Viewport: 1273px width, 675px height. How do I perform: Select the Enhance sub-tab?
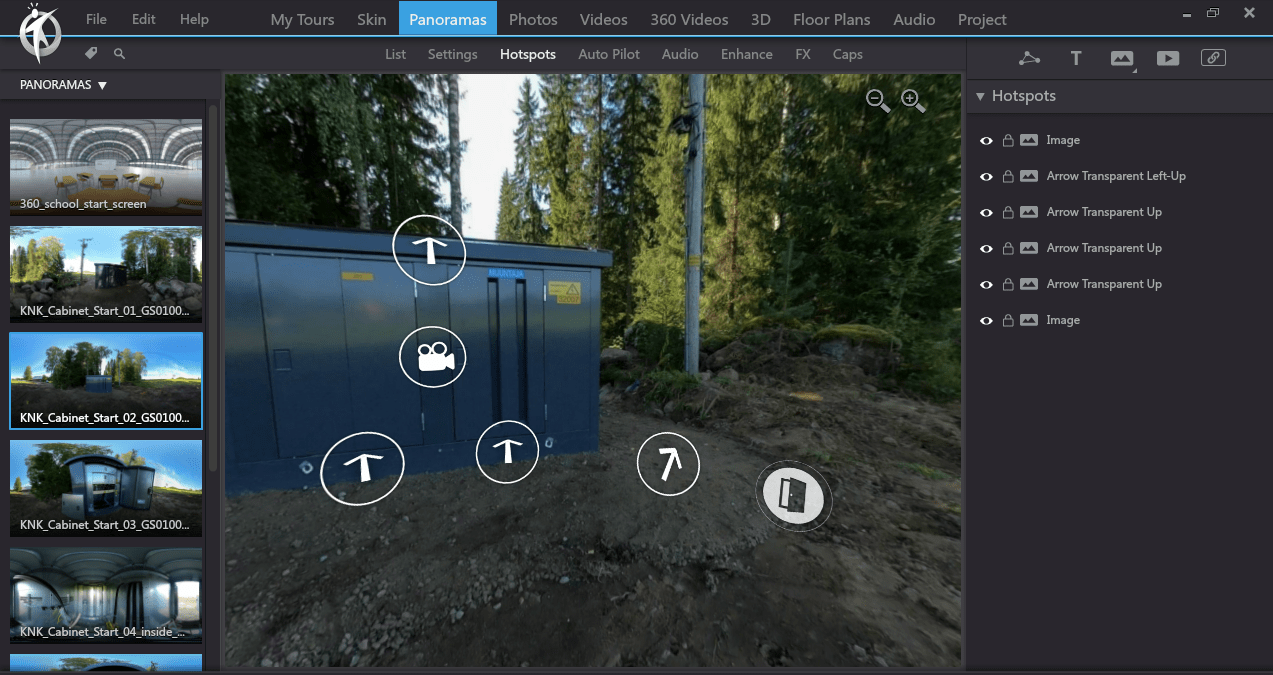pos(747,54)
